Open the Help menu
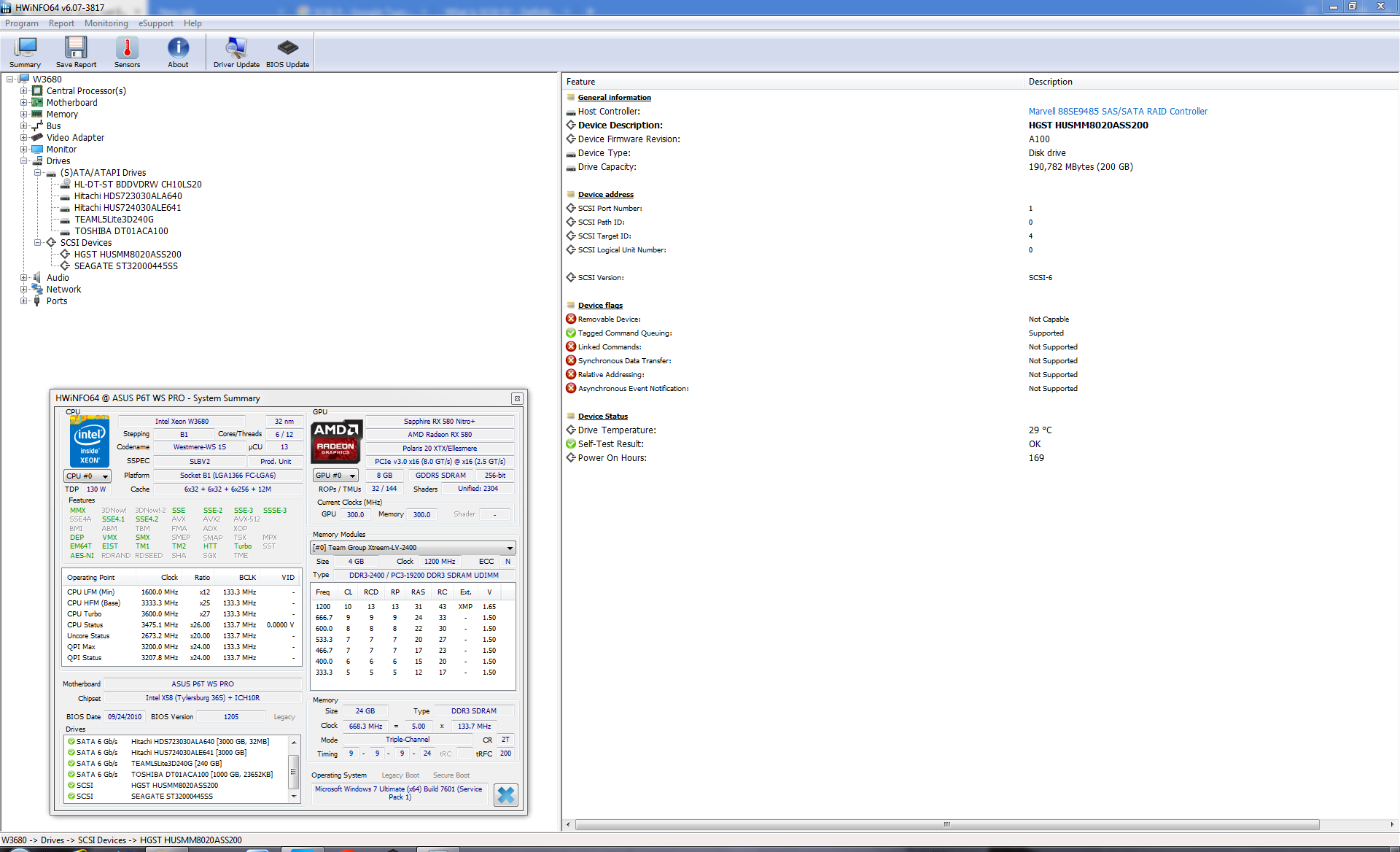Screen dimensions: 1400x852 point(192,23)
